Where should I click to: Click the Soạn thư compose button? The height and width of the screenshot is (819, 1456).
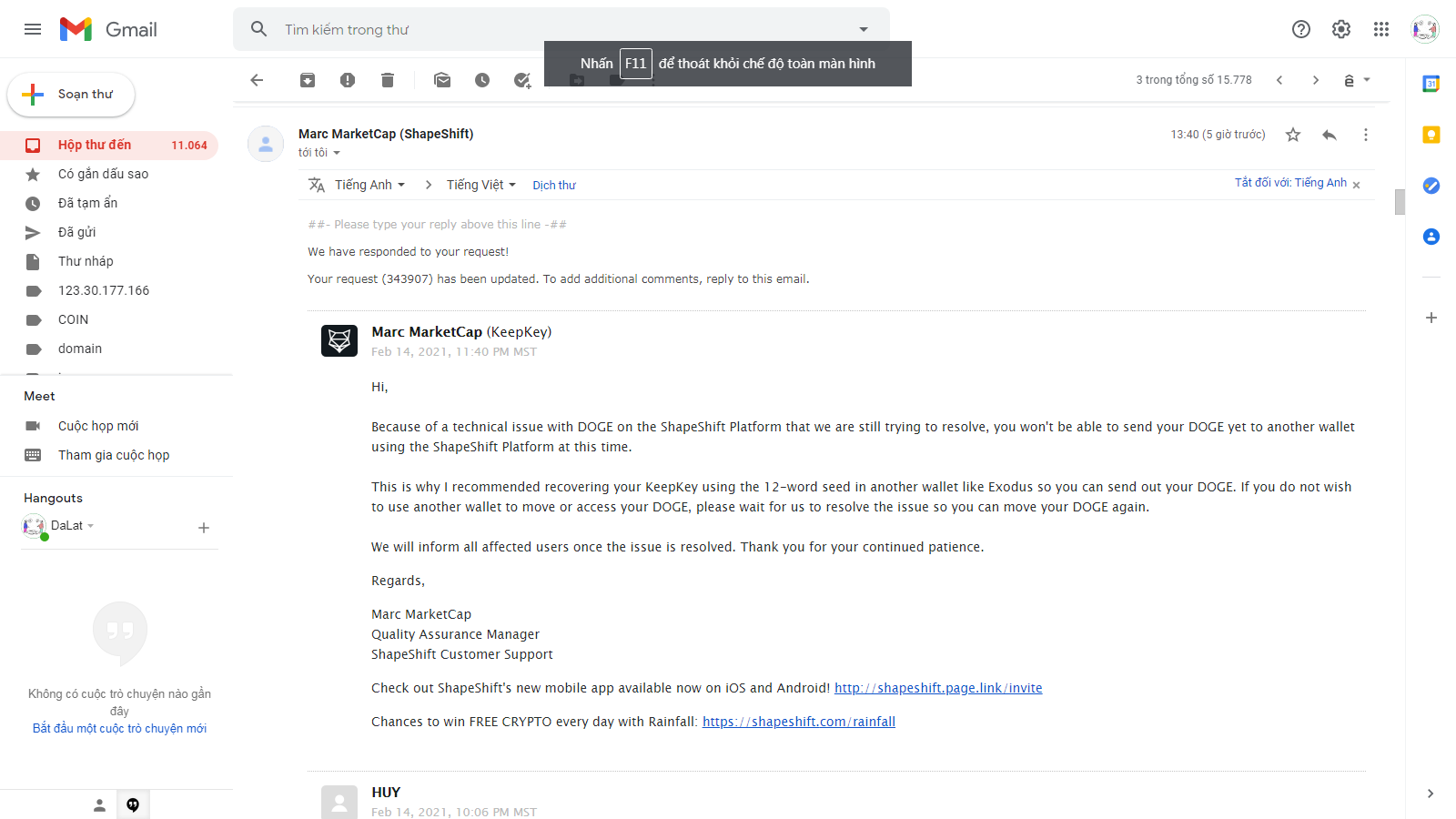pyautogui.click(x=72, y=95)
